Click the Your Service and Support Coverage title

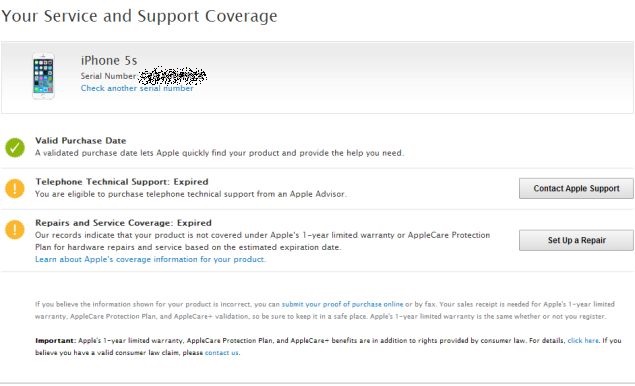[x=139, y=16]
